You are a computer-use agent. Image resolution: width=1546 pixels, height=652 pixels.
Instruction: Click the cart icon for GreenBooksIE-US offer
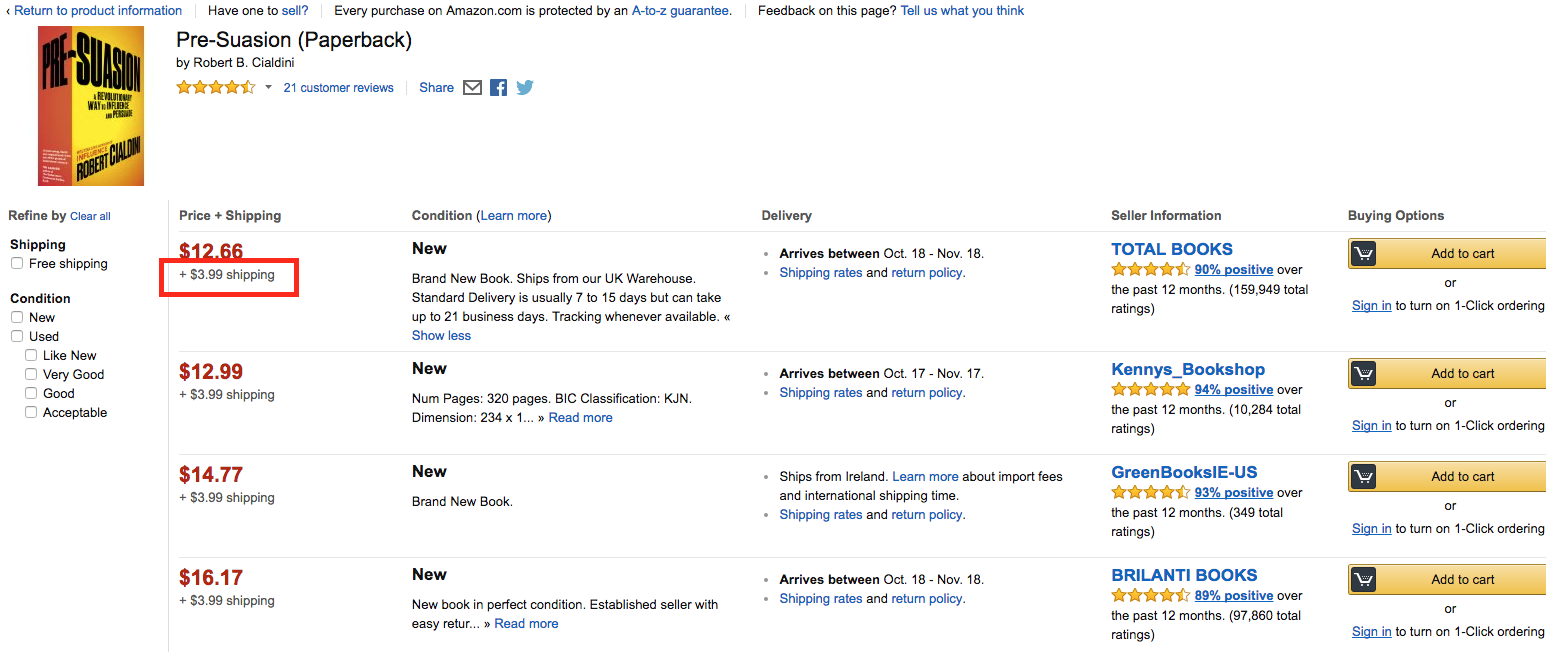click(x=1364, y=477)
